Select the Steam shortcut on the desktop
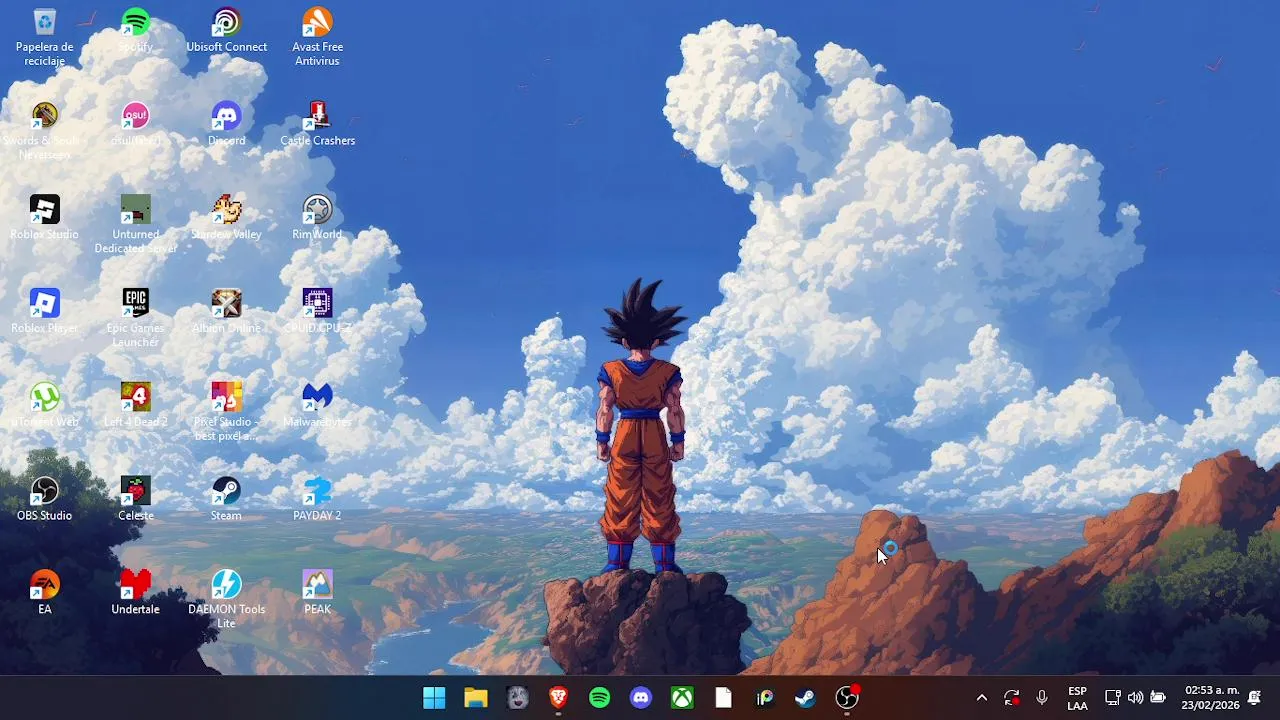The image size is (1280, 720). click(x=226, y=498)
